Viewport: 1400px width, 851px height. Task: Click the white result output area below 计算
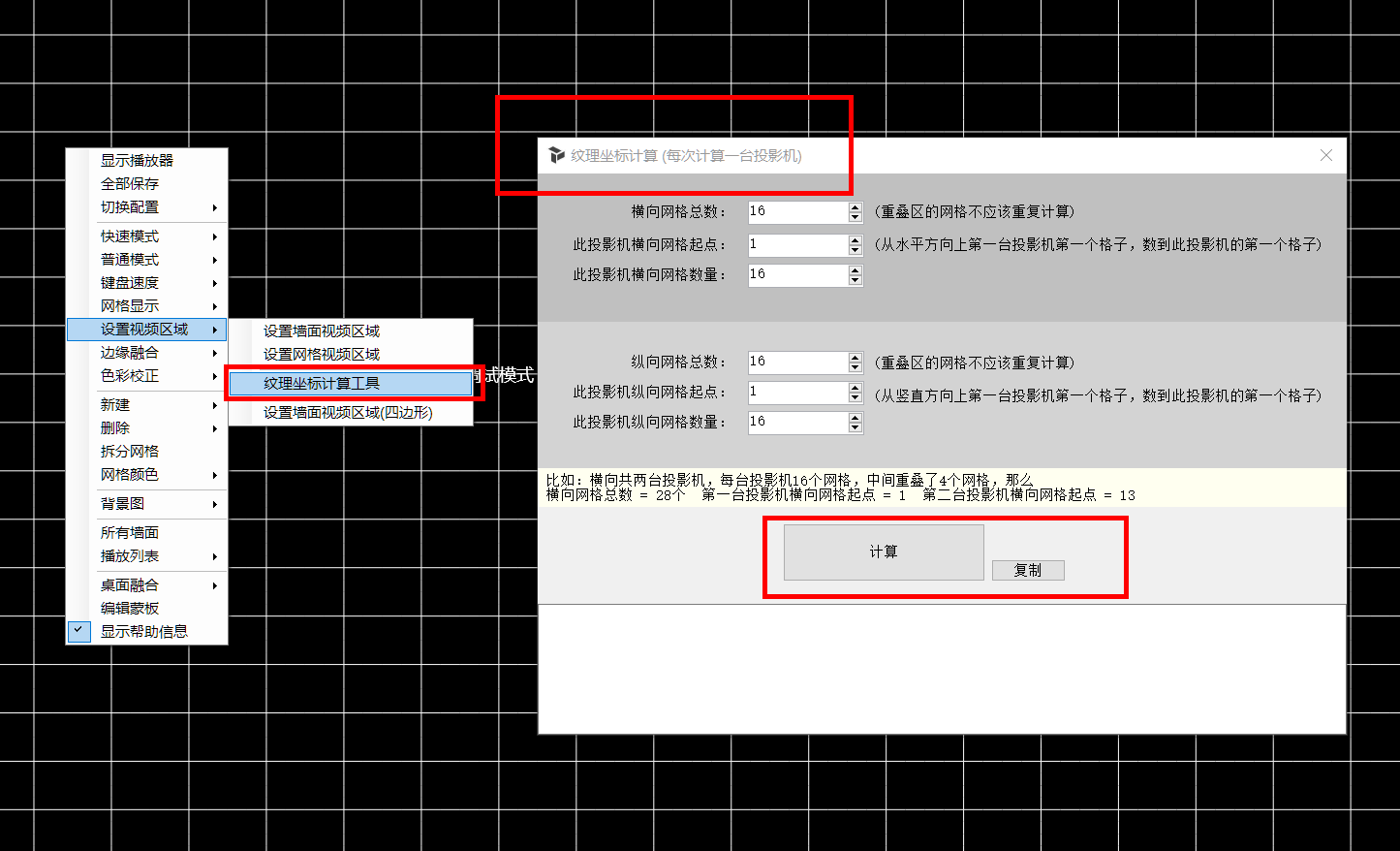pyautogui.click(x=942, y=669)
